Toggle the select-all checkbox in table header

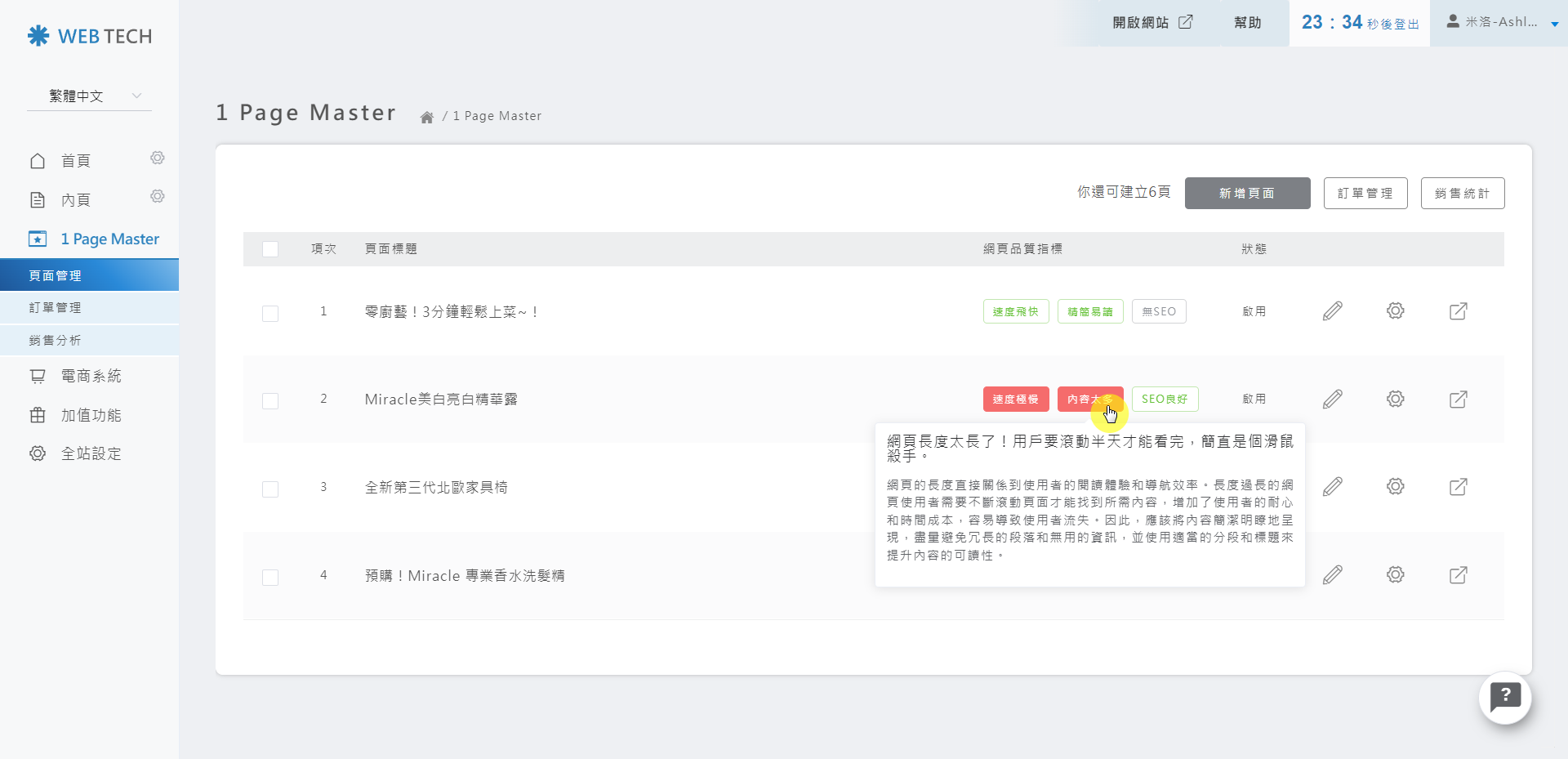click(x=270, y=249)
